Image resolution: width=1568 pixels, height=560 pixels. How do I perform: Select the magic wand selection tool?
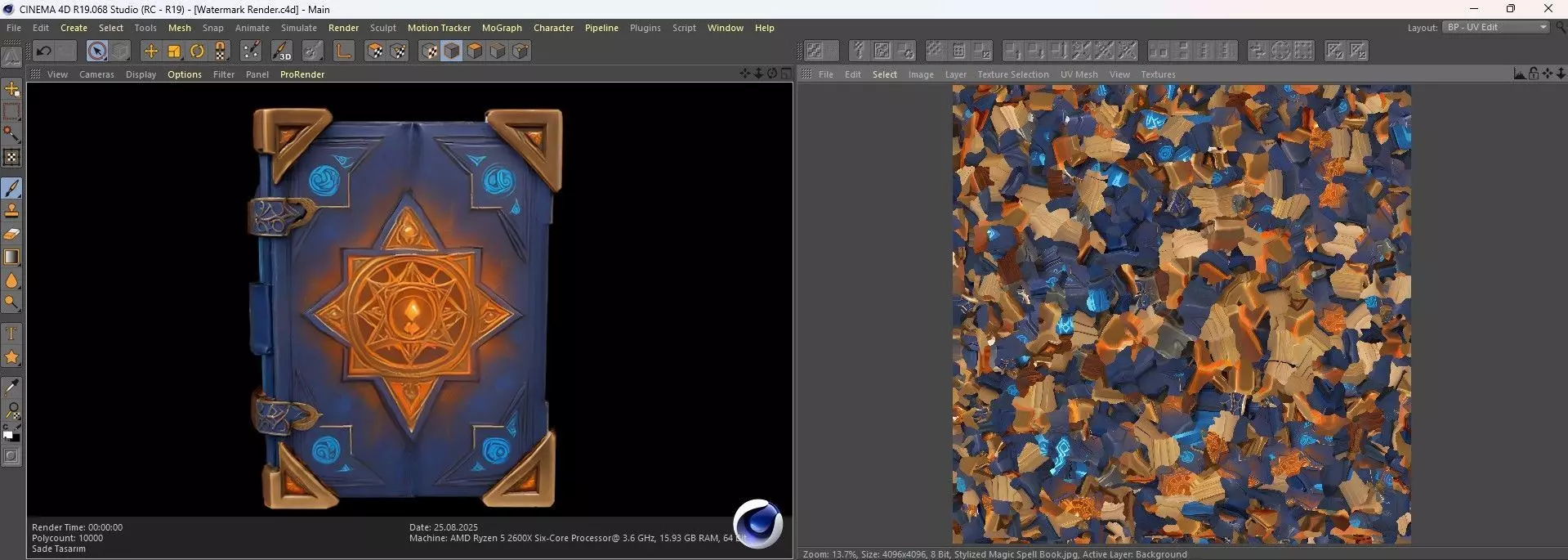pos(11,134)
